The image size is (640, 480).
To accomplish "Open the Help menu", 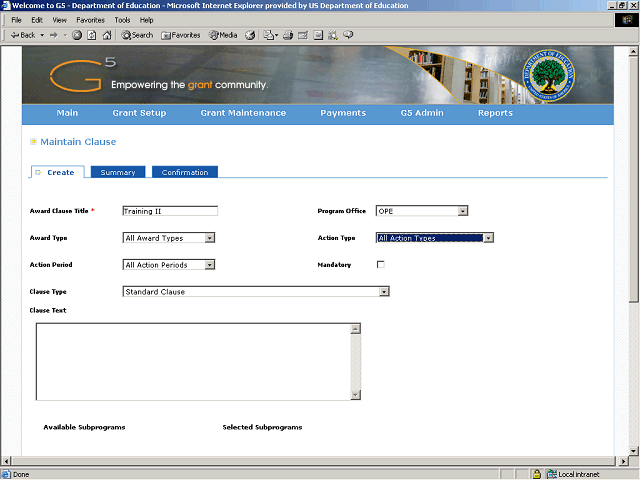I will click(146, 20).
